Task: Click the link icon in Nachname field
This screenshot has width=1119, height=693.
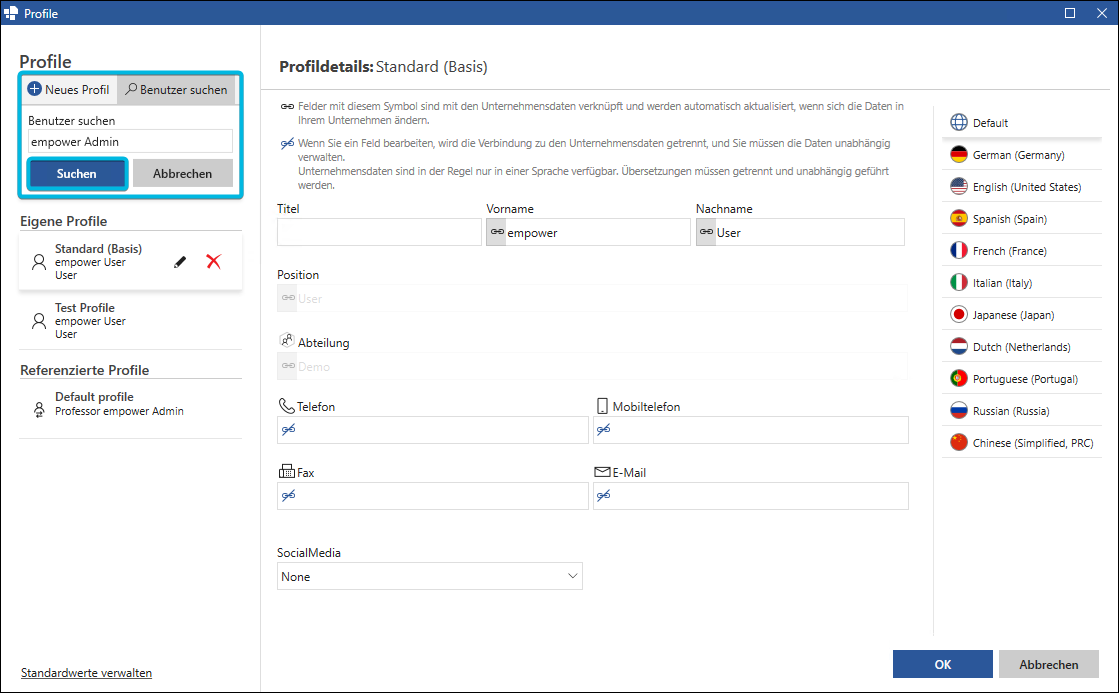Action: tap(707, 232)
